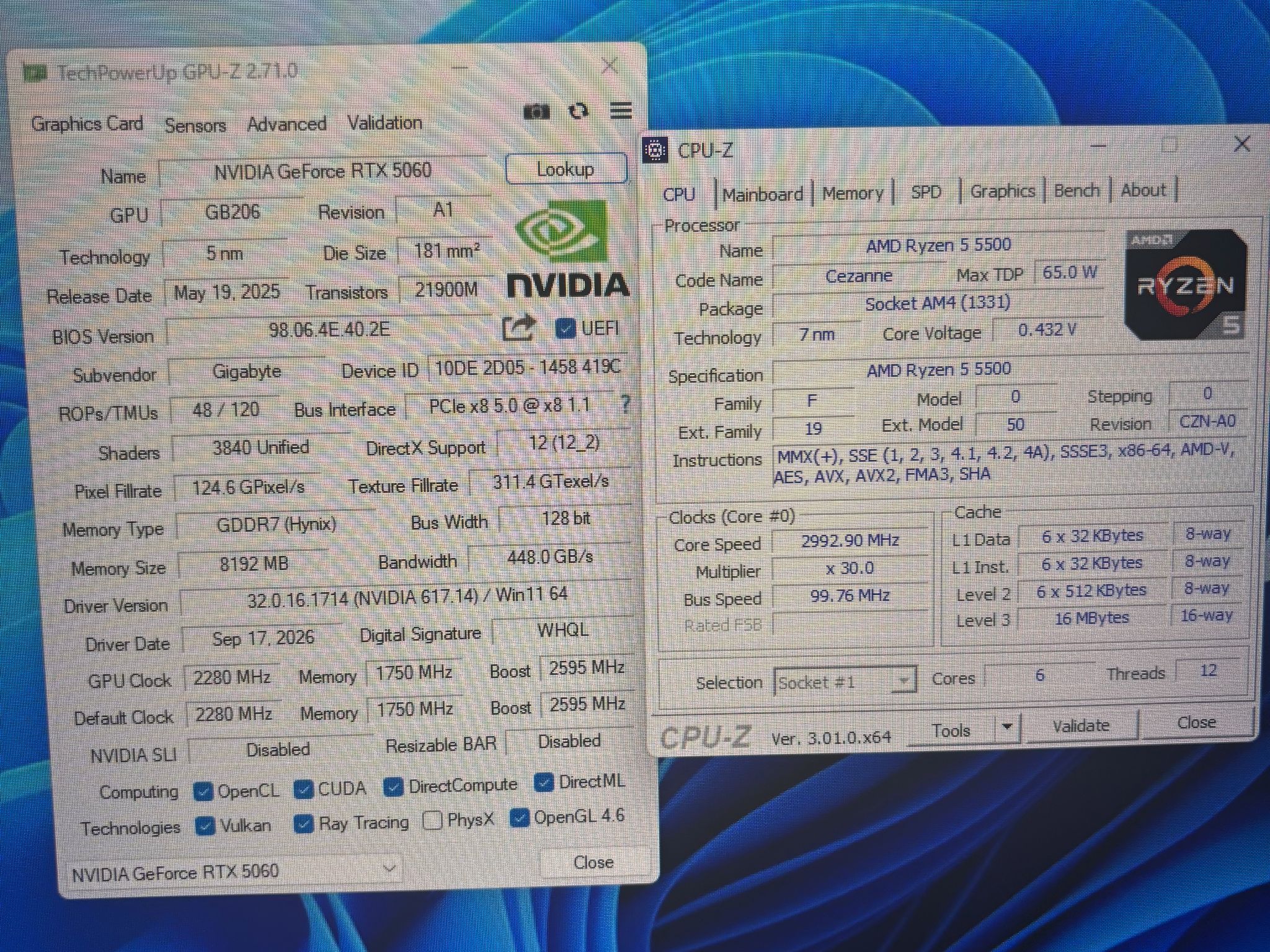The height and width of the screenshot is (952, 1270).
Task: Open the Socket #1 selection dropdown
Action: coord(845,682)
